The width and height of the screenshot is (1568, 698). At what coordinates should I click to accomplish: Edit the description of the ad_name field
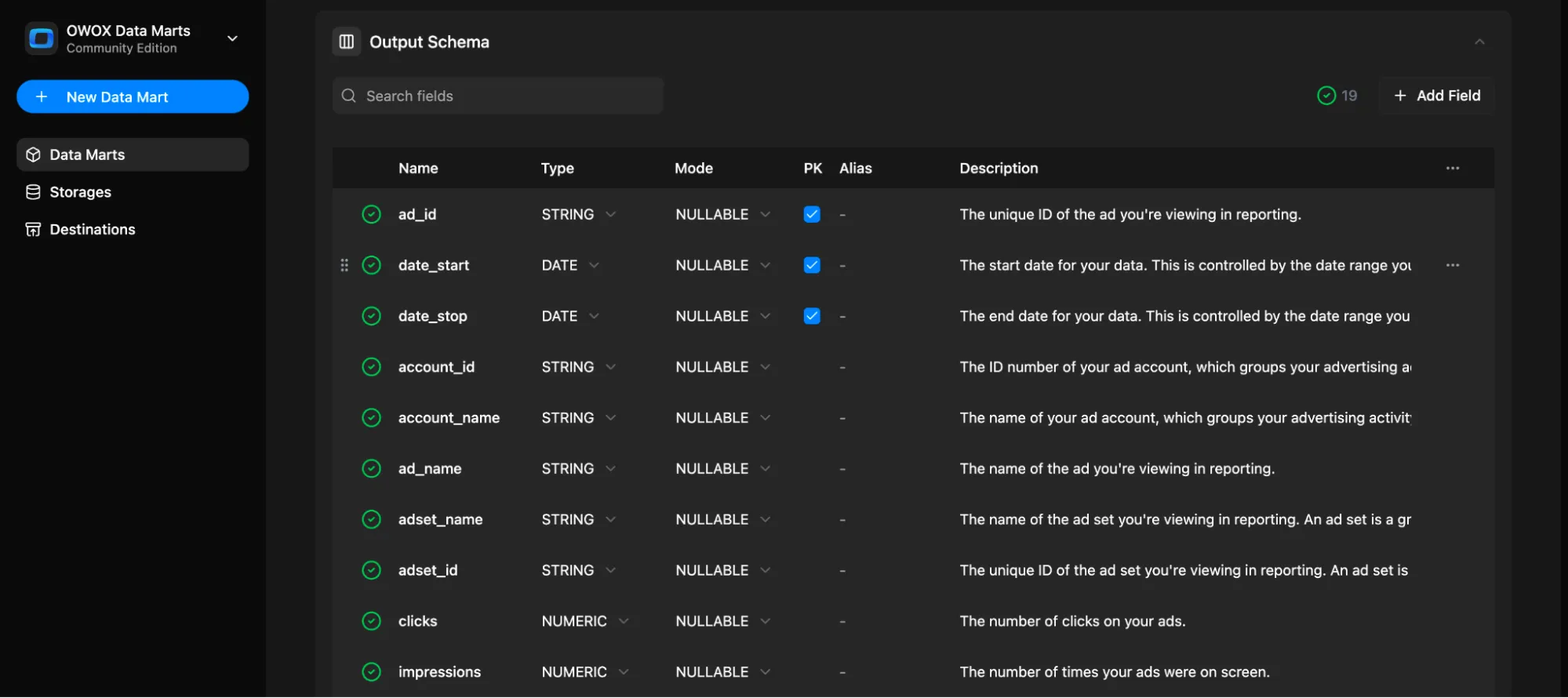click(x=1117, y=468)
